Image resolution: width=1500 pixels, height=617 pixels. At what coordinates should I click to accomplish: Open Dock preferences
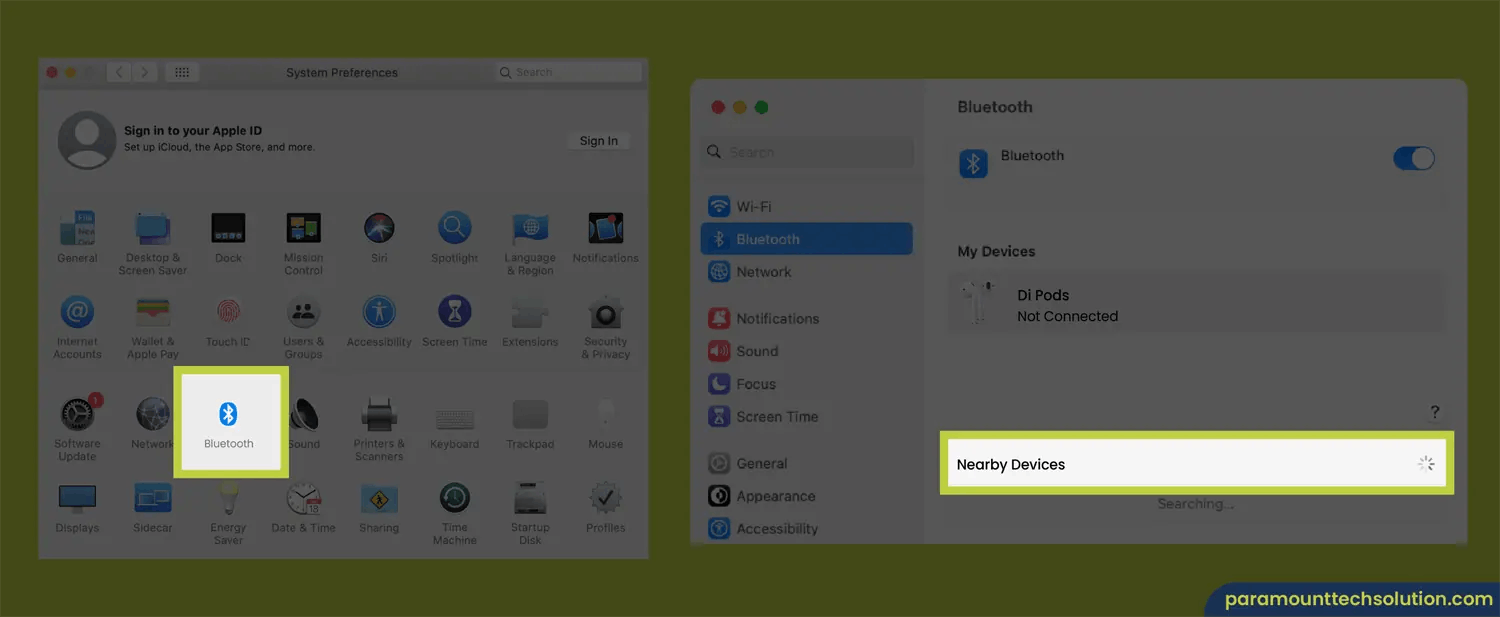(228, 237)
